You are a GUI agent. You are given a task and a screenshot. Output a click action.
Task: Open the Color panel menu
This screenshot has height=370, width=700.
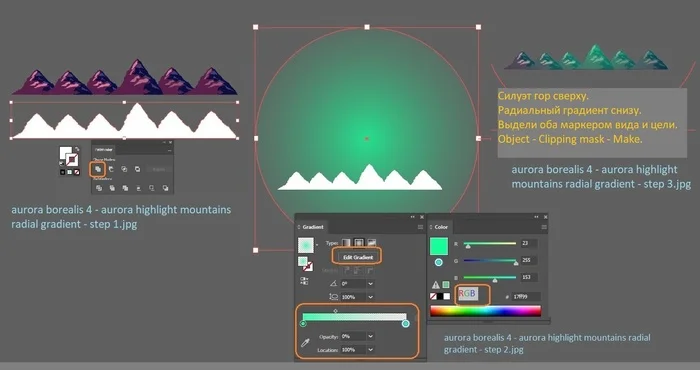point(544,227)
